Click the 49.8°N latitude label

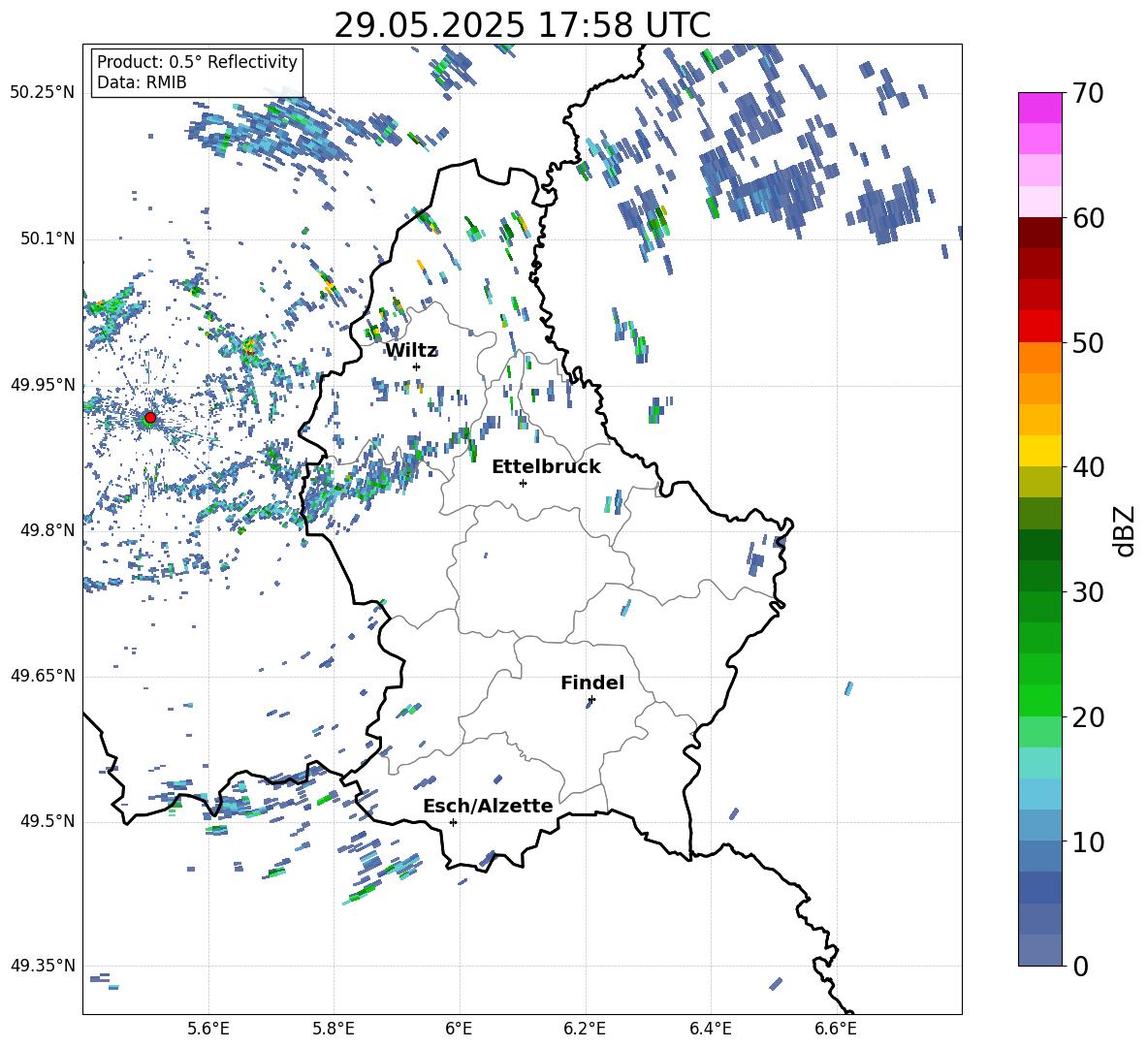click(x=48, y=530)
